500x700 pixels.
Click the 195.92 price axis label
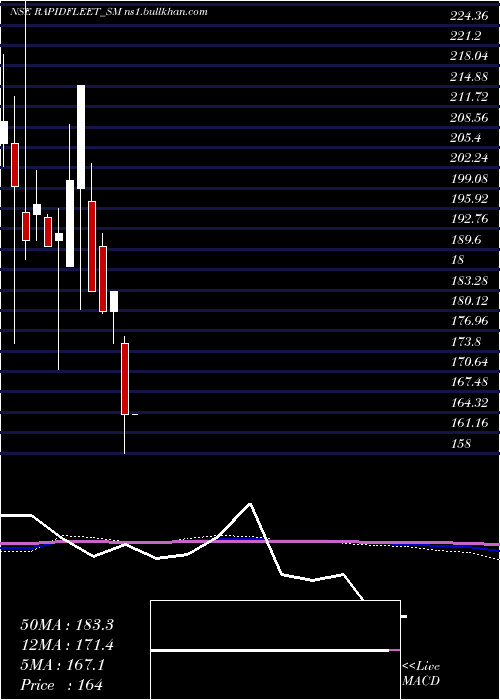coord(469,199)
